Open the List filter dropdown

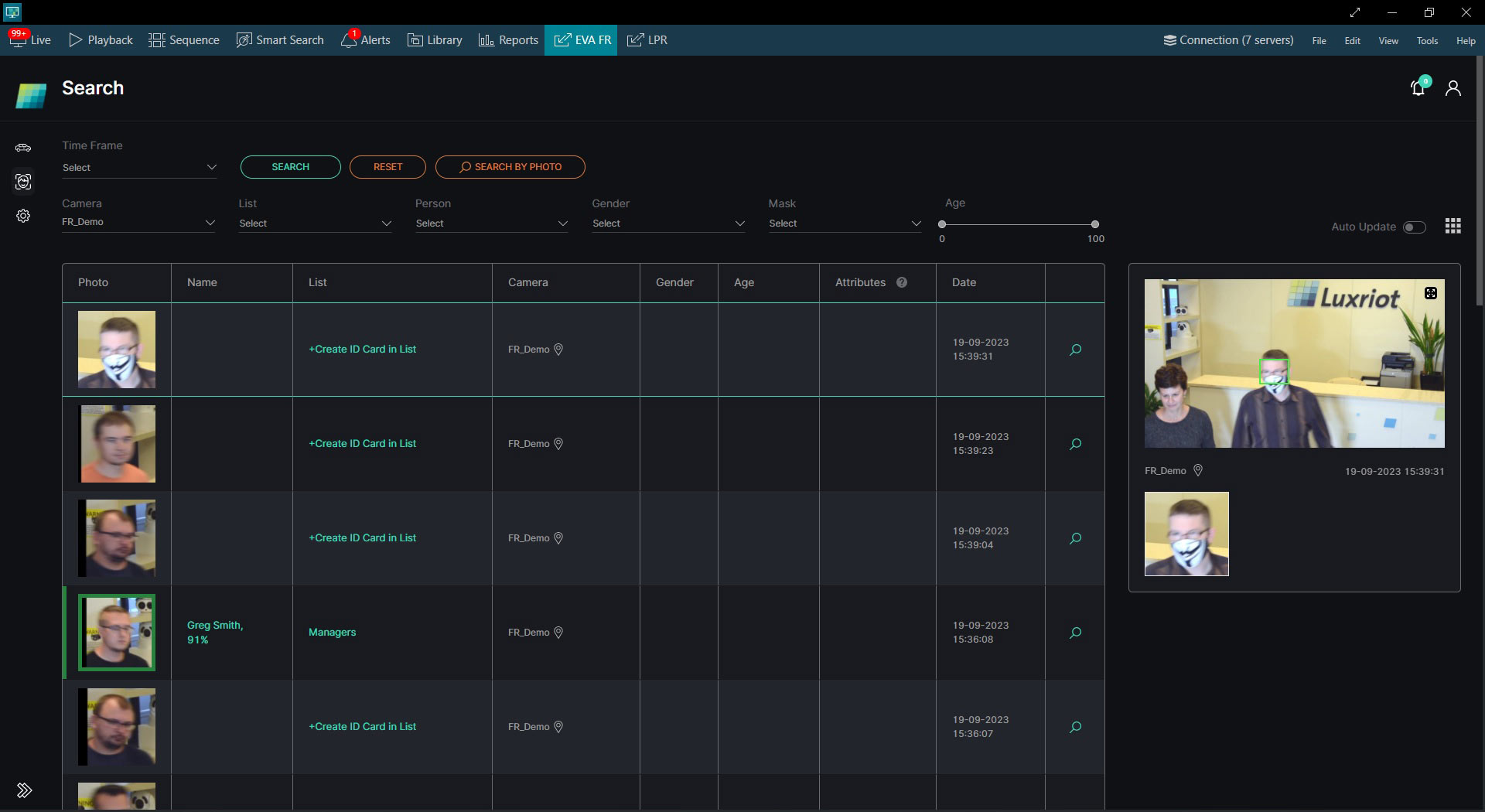point(316,223)
